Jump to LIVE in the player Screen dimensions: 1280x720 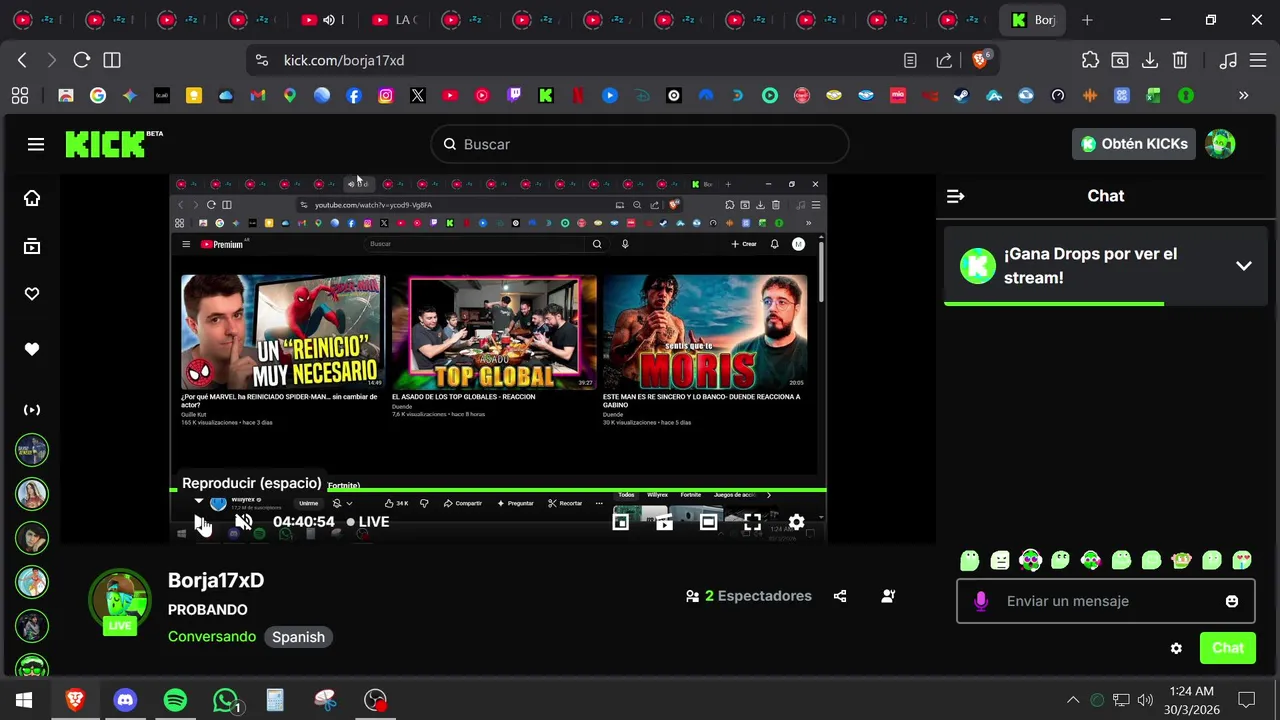pos(368,522)
